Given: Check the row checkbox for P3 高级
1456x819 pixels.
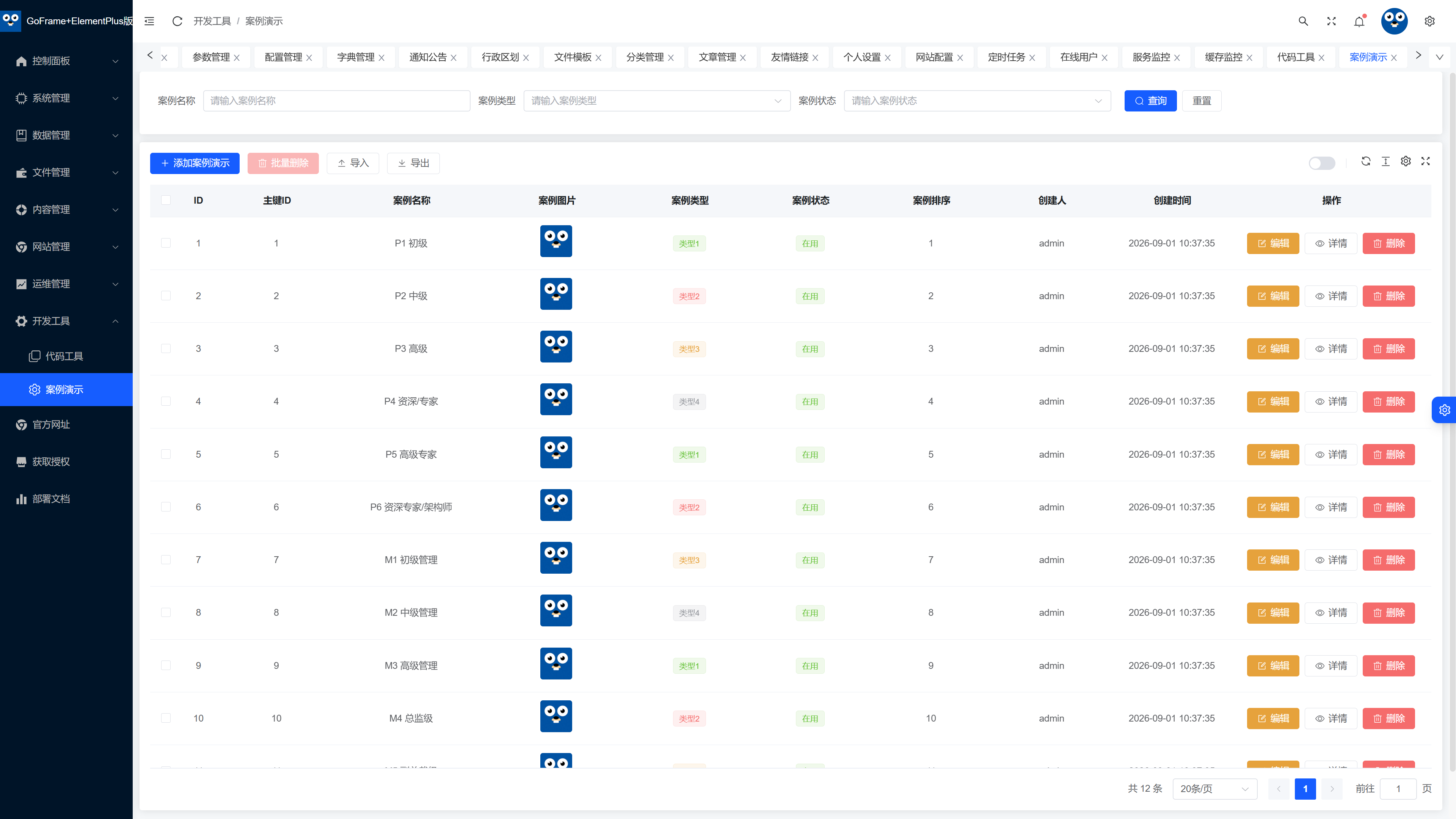Looking at the screenshot, I should 166,349.
